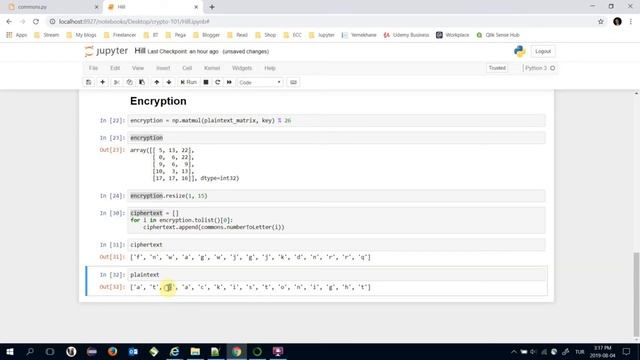This screenshot has height=360, width=640.
Task: Open Task View on taskbar
Action: pos(50,351)
